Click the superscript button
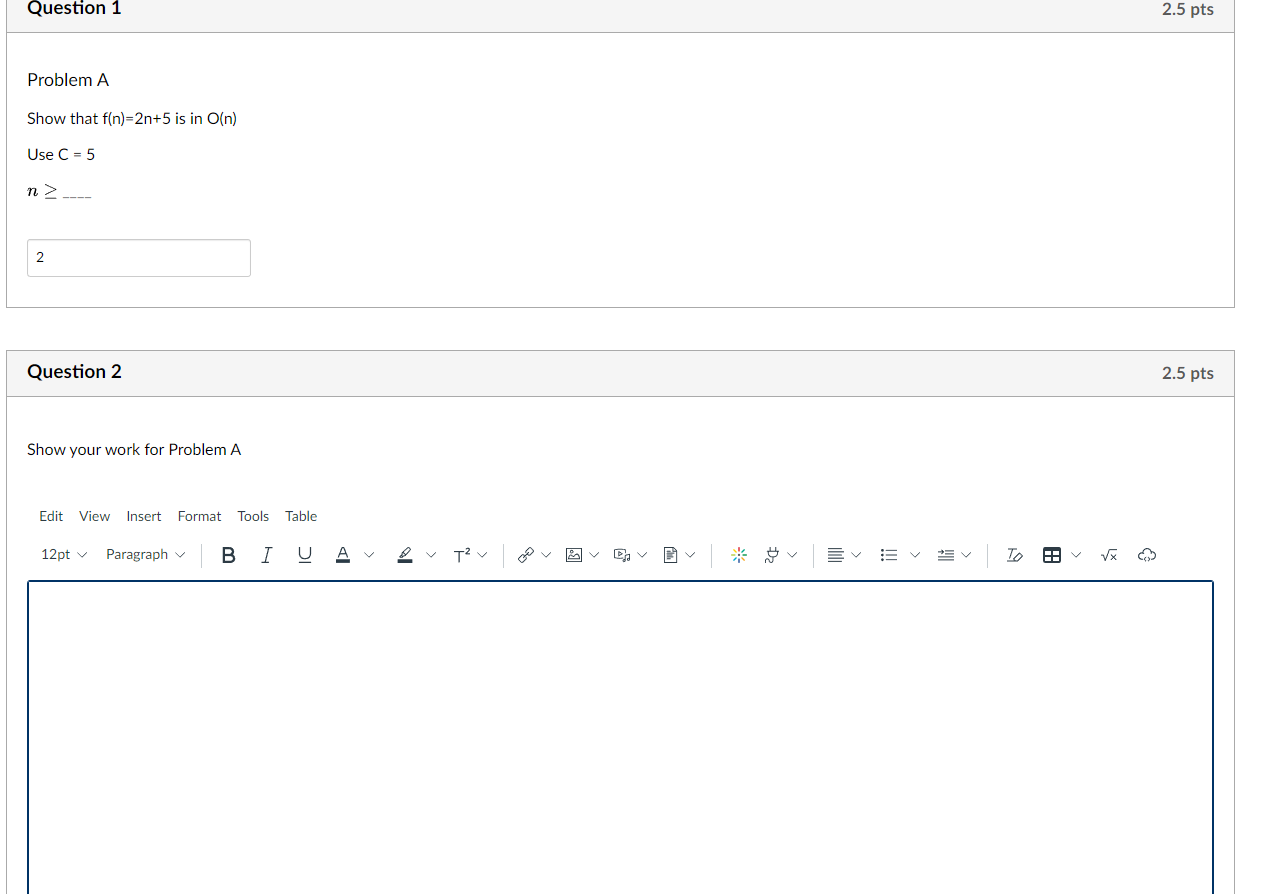This screenshot has width=1274, height=894. (464, 554)
